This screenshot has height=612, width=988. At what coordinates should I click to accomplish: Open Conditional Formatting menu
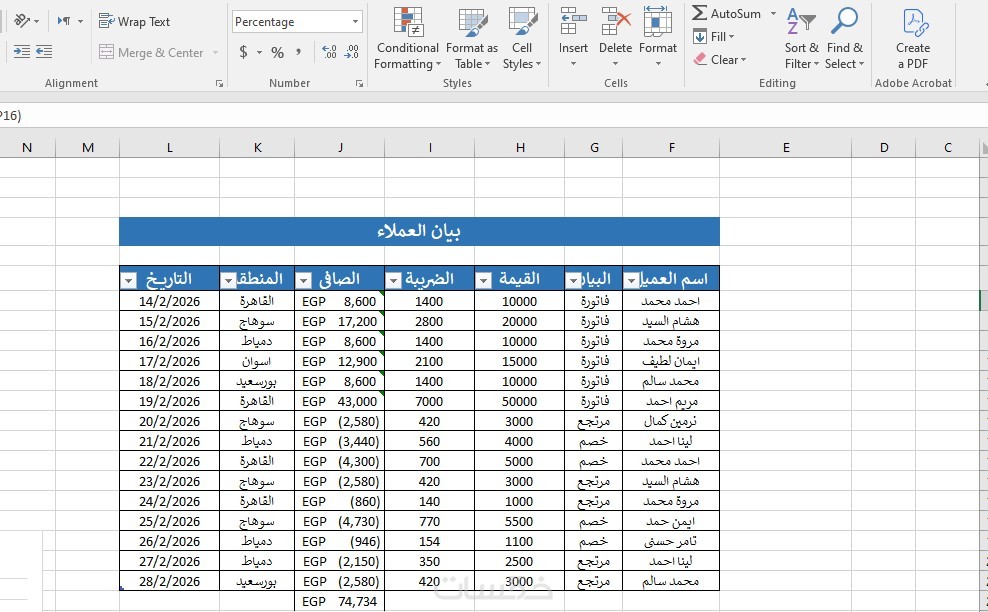click(408, 39)
